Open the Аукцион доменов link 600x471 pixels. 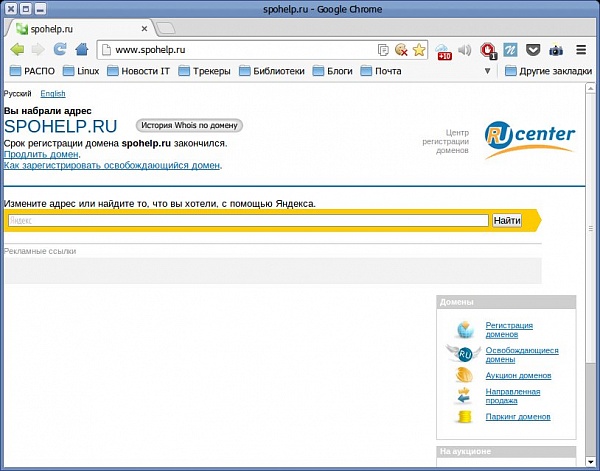click(x=518, y=376)
